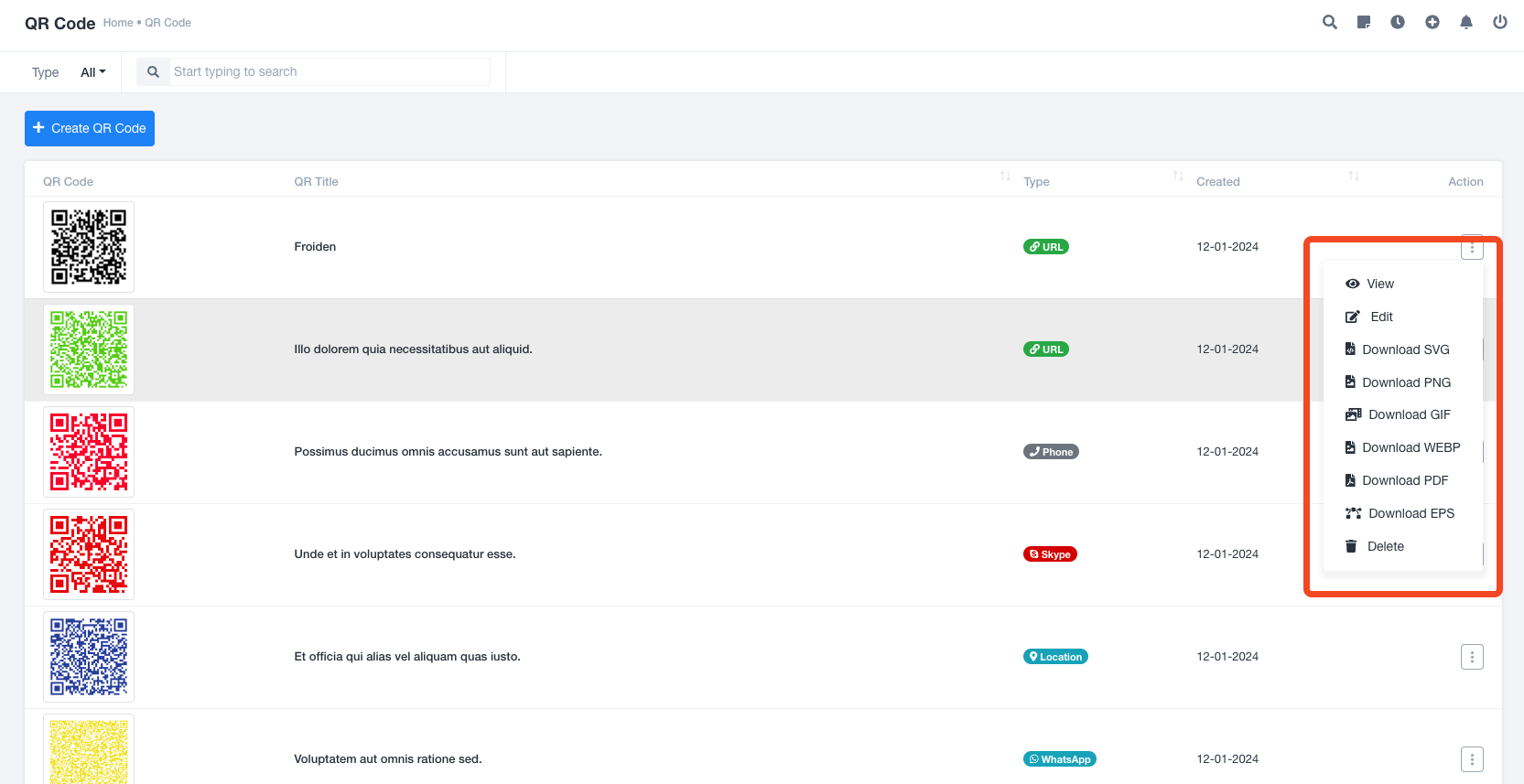Viewport: 1524px width, 784px height.
Task: Click 'Possimus ducimus omnis accusamus sunt aut sapiente.'
Action: [448, 452]
